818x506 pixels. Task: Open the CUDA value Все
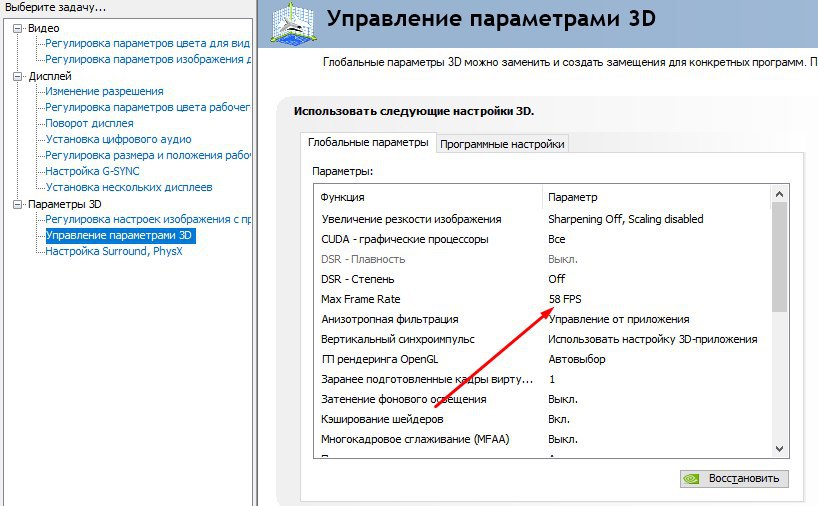tap(557, 239)
